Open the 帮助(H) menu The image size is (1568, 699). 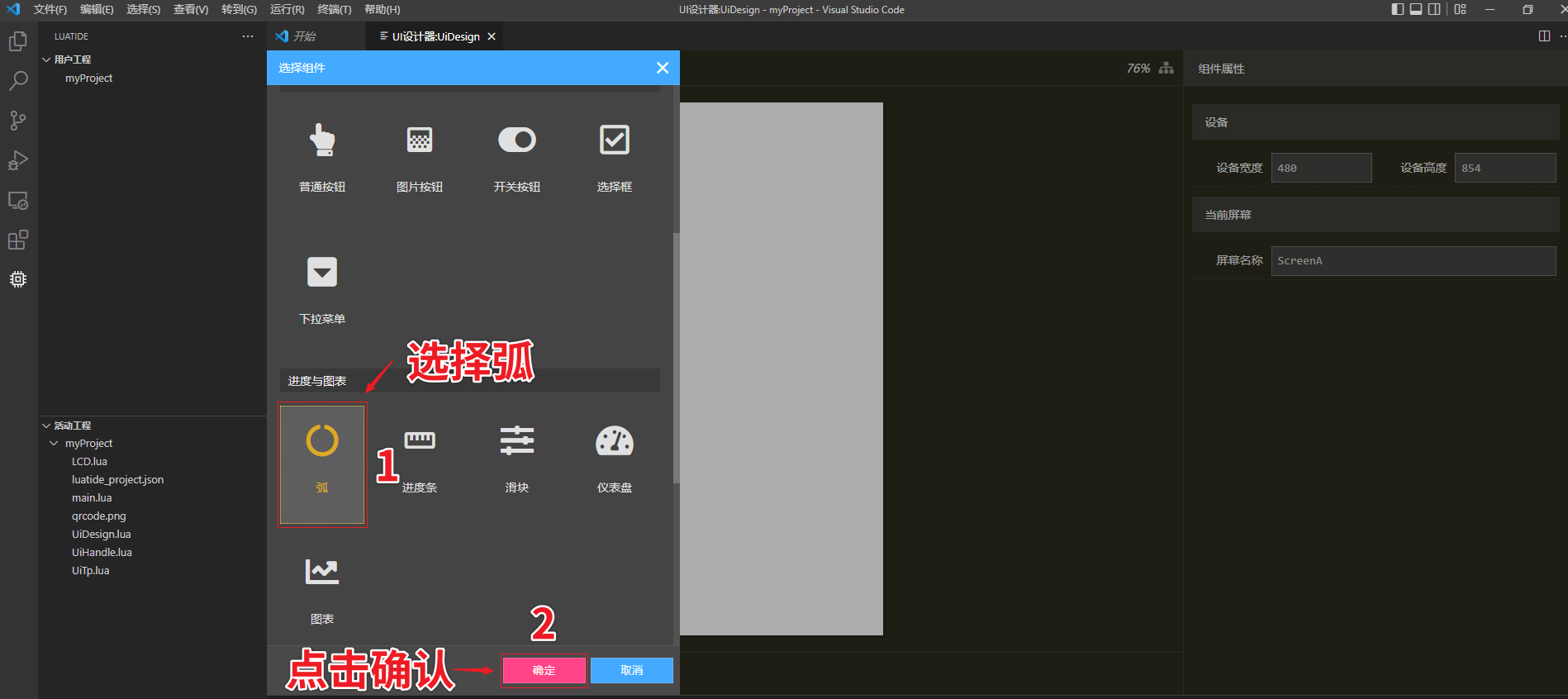(382, 10)
